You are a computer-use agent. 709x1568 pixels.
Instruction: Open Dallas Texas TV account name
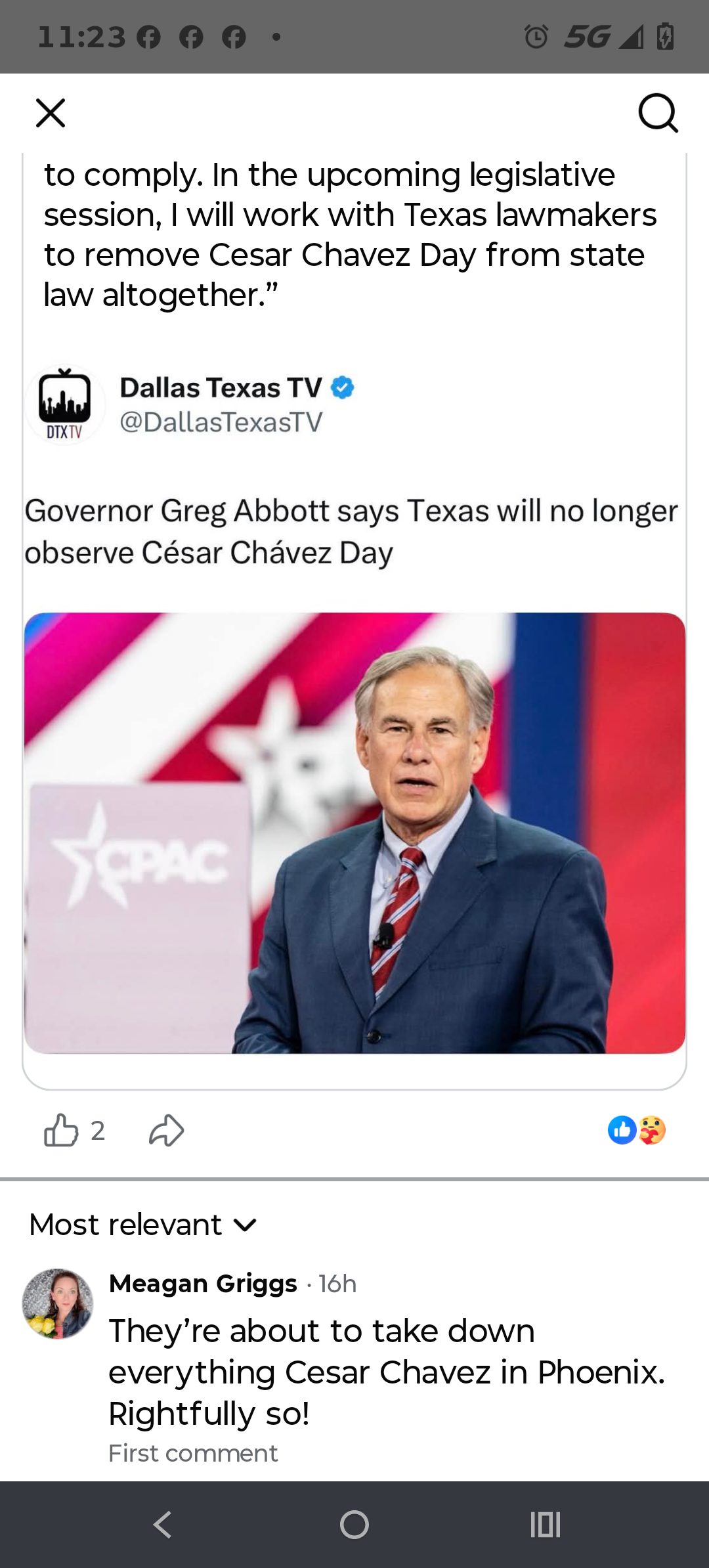tap(221, 387)
